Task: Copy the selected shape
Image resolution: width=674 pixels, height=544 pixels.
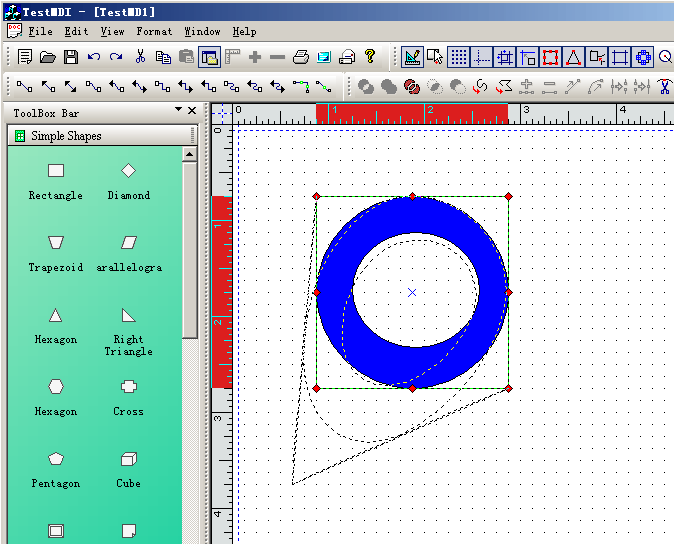Action: point(163,57)
